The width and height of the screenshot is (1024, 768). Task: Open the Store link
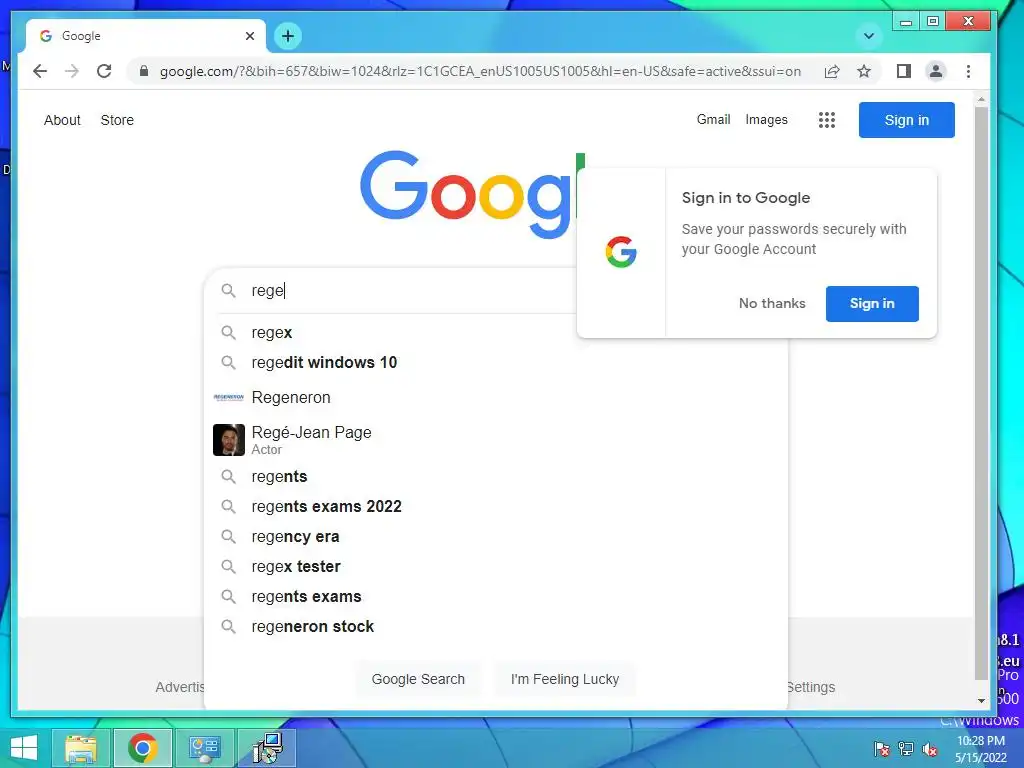point(117,120)
